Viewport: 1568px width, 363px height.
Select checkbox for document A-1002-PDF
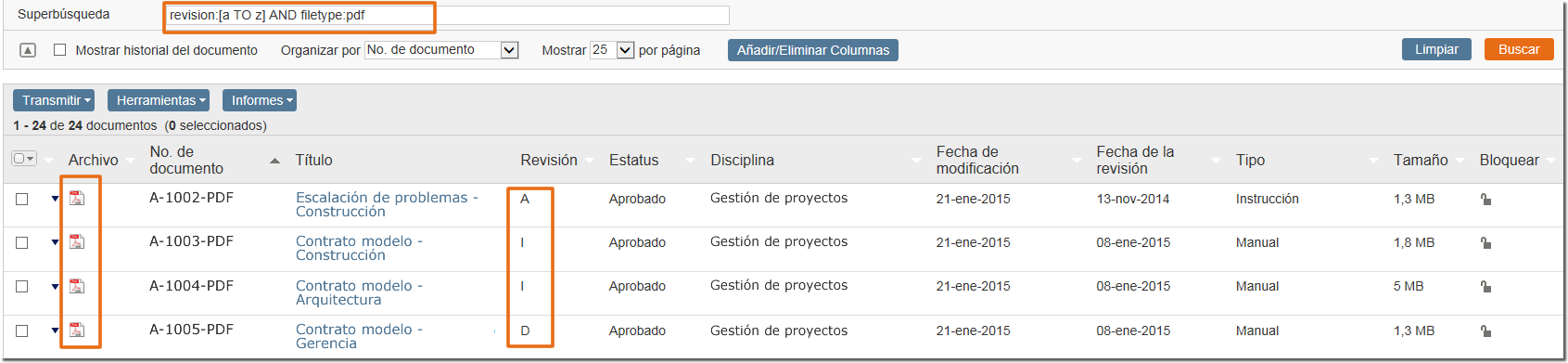22,199
